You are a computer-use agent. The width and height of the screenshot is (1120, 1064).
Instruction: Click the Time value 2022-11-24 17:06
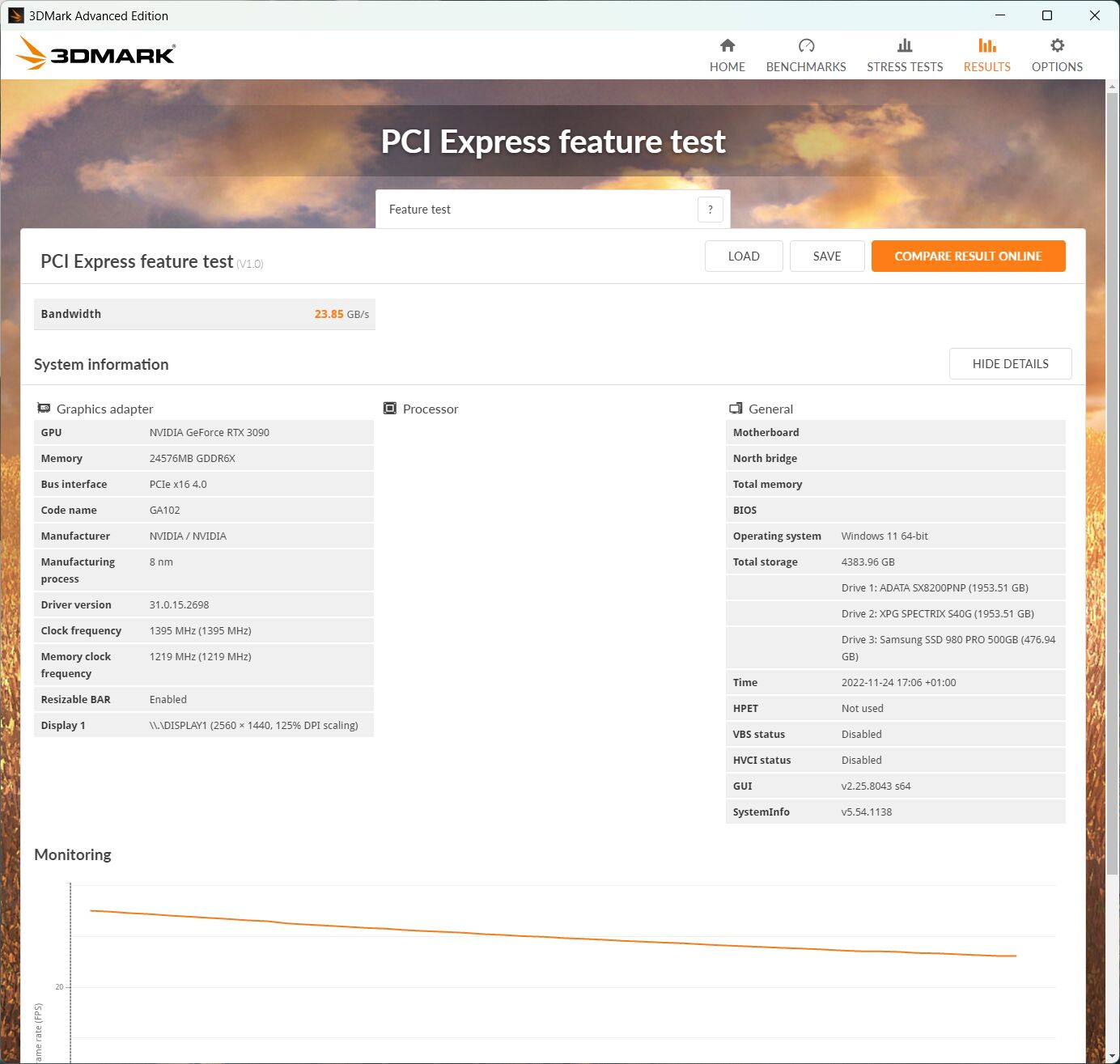tap(899, 683)
